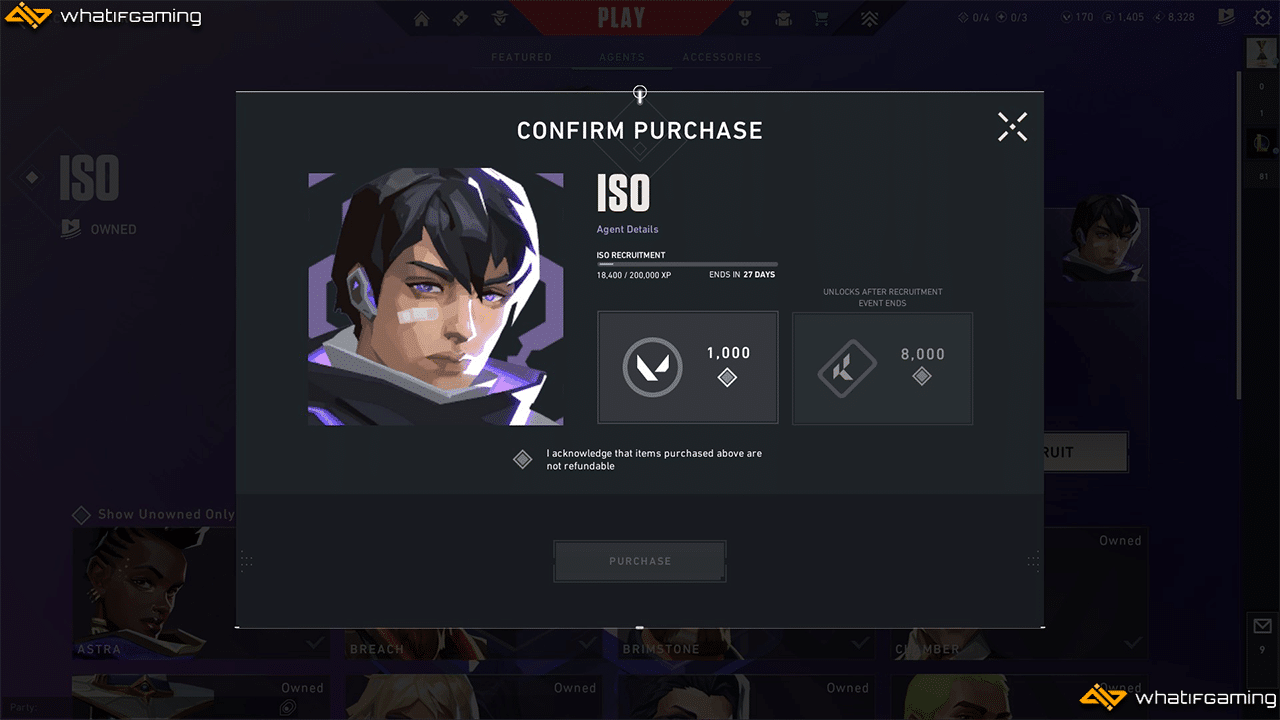Open the Agent Details link

click(x=627, y=230)
